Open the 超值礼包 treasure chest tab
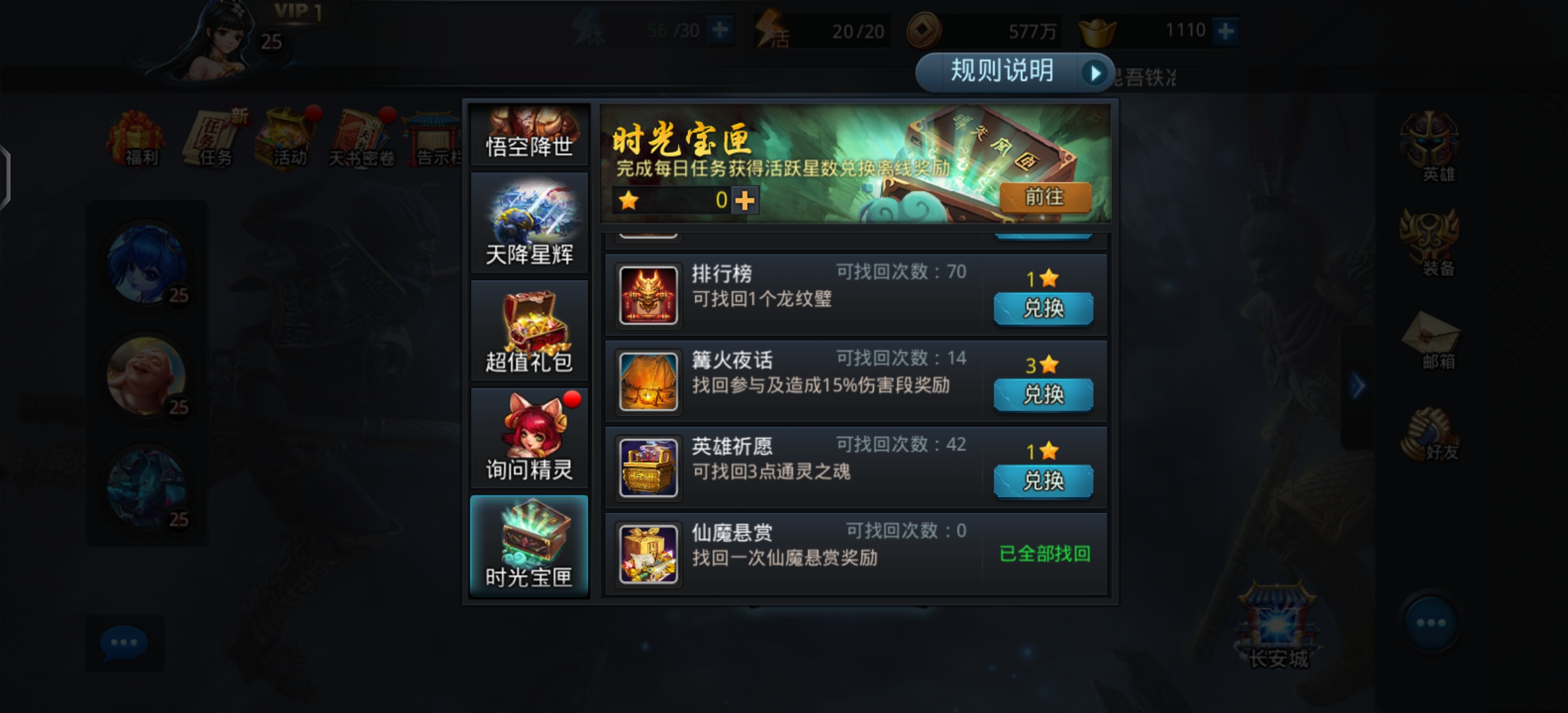The image size is (1568, 713). [529, 331]
